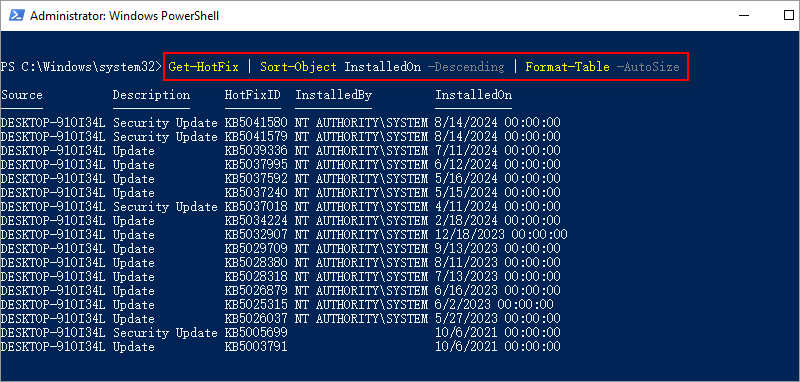
Task: Click the '-AutoSize' parameter
Action: 647,67
